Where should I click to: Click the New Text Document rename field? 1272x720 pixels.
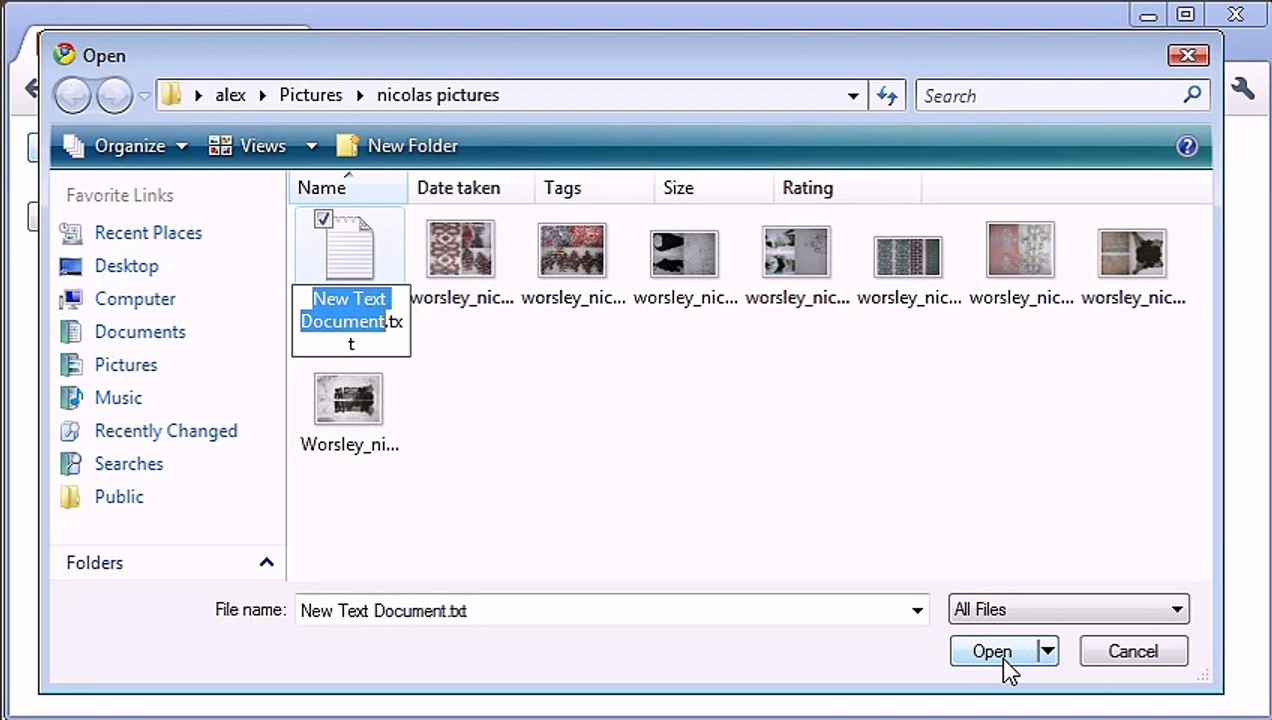pyautogui.click(x=351, y=320)
